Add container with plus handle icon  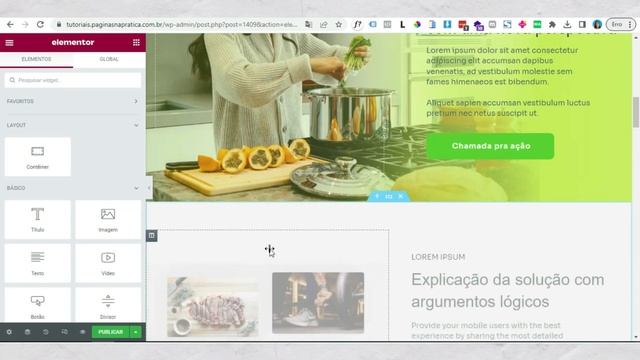pyautogui.click(x=377, y=196)
